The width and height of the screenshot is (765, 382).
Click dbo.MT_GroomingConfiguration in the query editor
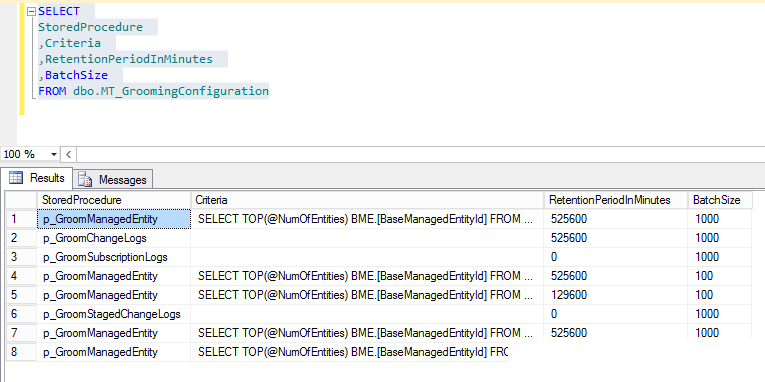tap(171, 91)
